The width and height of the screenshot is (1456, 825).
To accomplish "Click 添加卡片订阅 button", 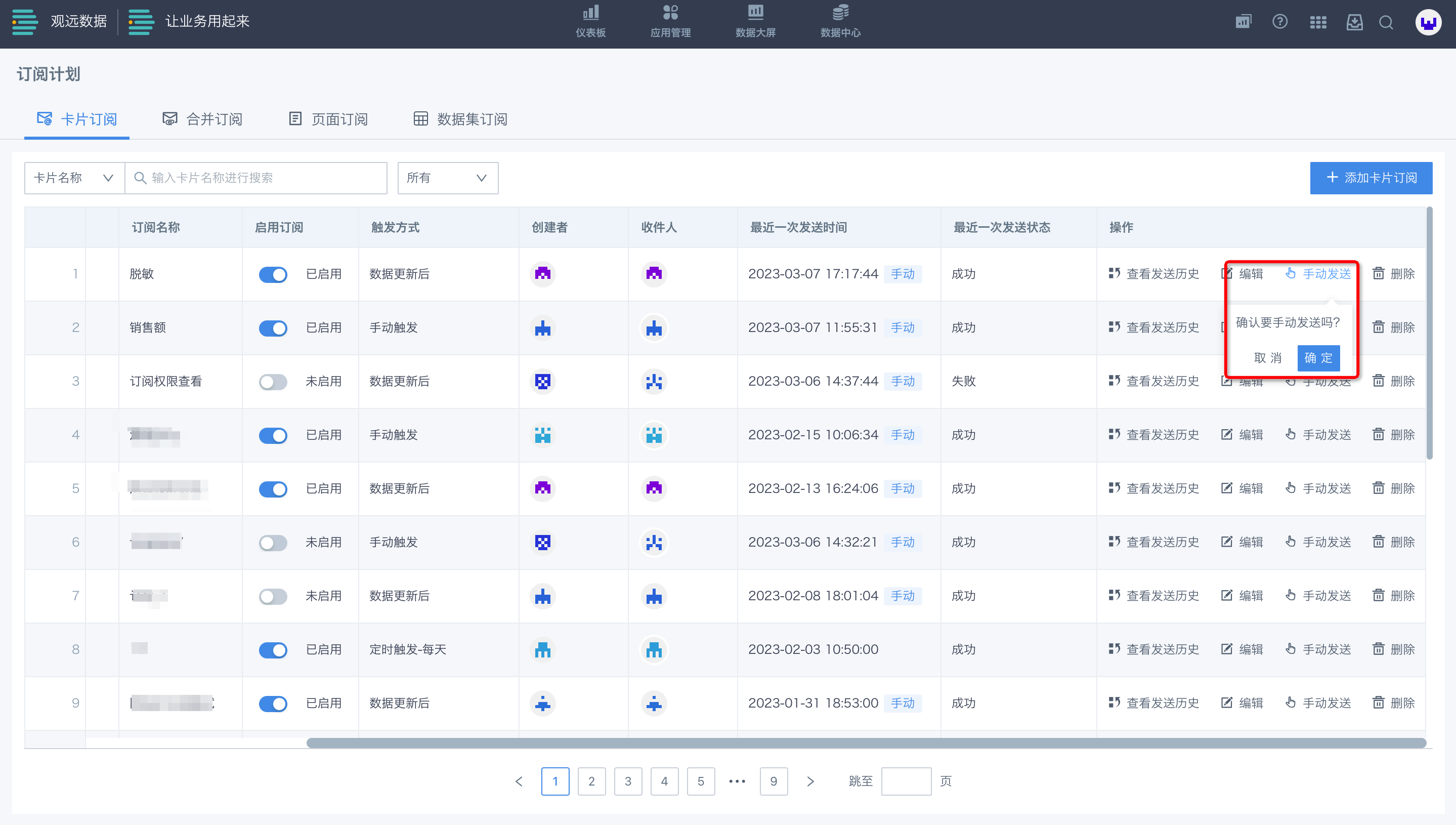I will 1371,178.
